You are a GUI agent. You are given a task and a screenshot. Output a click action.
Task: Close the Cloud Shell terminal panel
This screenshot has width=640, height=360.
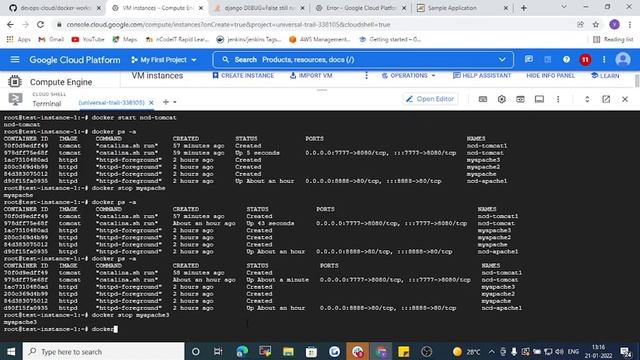pos(625,99)
